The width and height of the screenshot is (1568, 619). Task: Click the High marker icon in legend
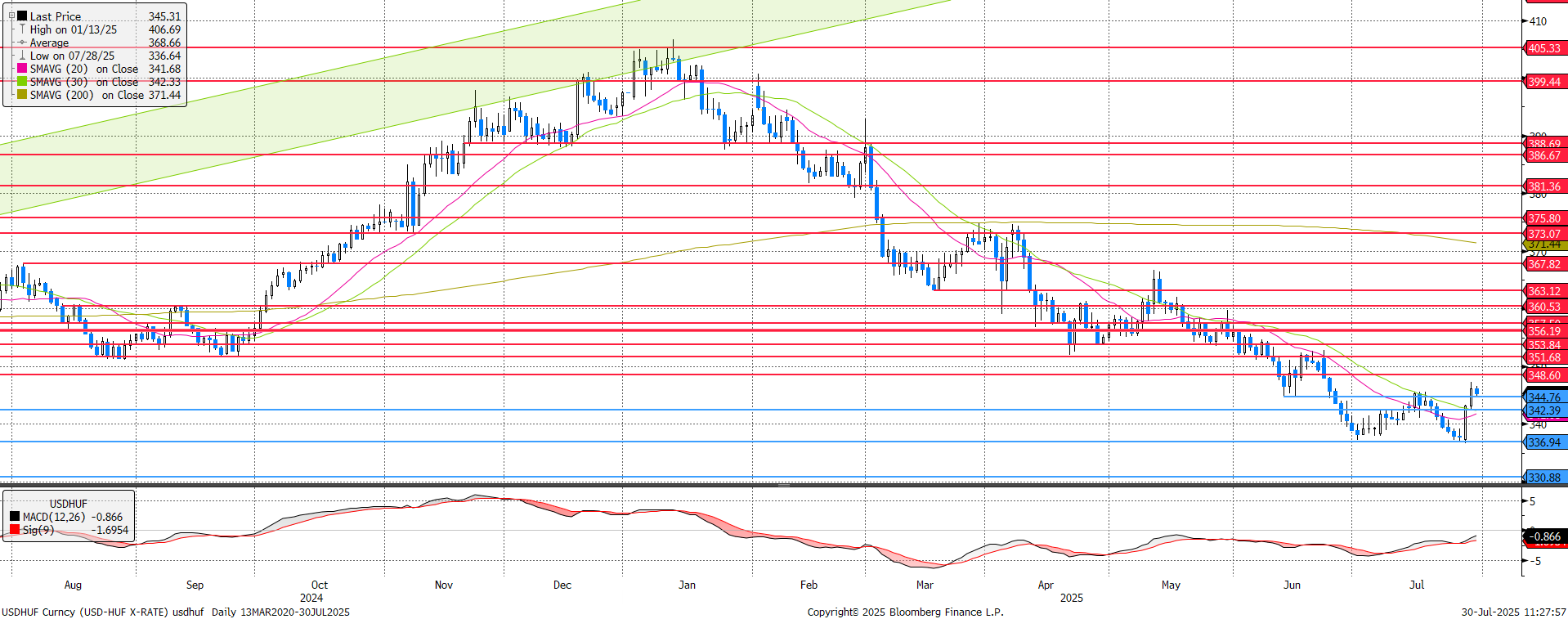click(x=22, y=29)
